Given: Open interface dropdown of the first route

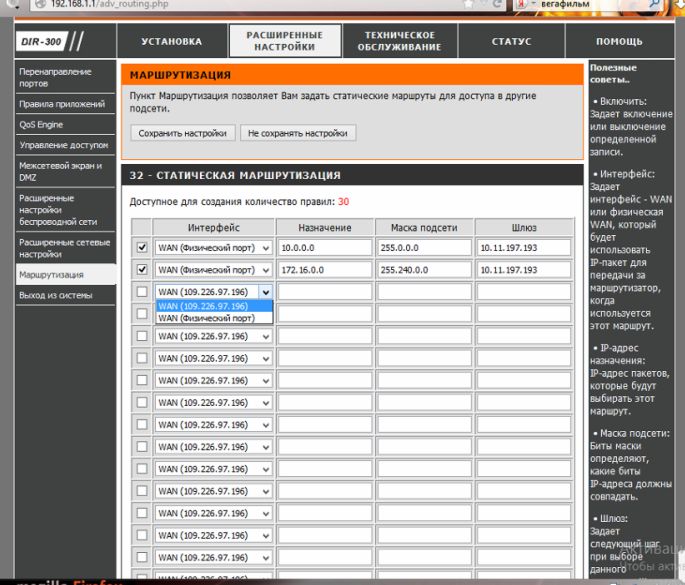Looking at the screenshot, I should (x=213, y=248).
